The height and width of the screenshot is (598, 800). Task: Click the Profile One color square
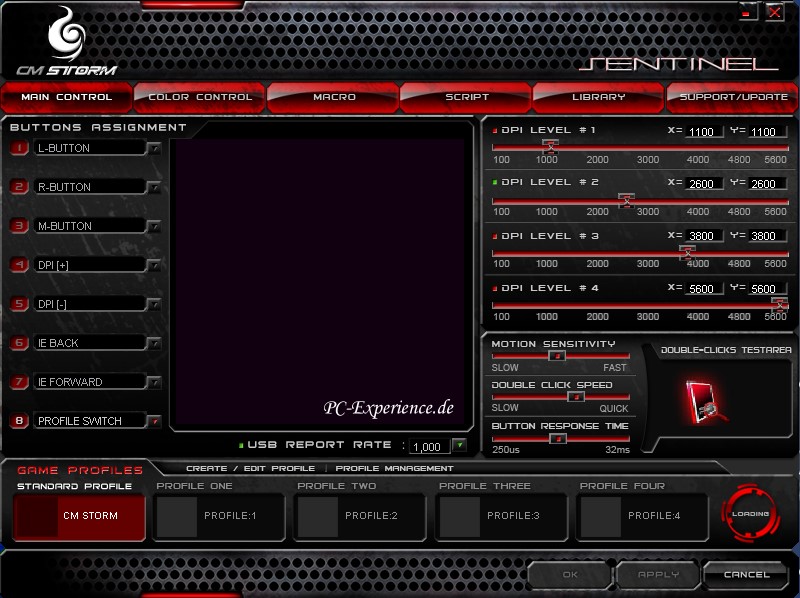click(x=177, y=516)
